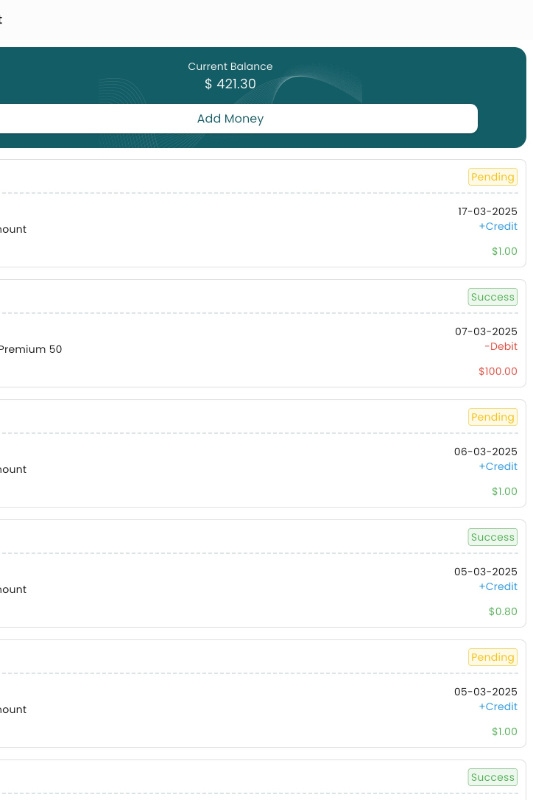Click the $1.00 amount dated 06-03-2025
The image size is (533, 800).
coord(504,491)
